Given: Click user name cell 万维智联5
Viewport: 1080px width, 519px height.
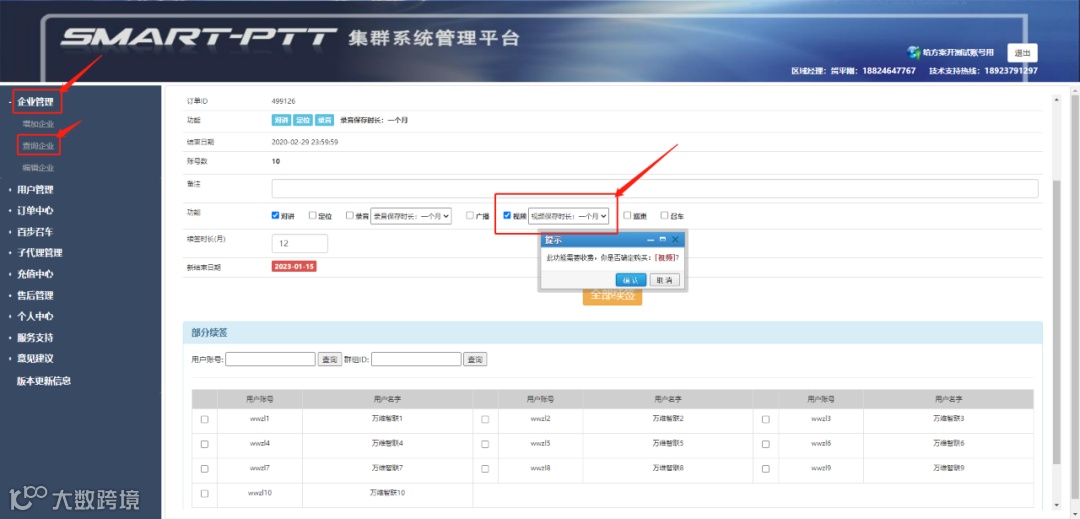Looking at the screenshot, I should point(667,443).
